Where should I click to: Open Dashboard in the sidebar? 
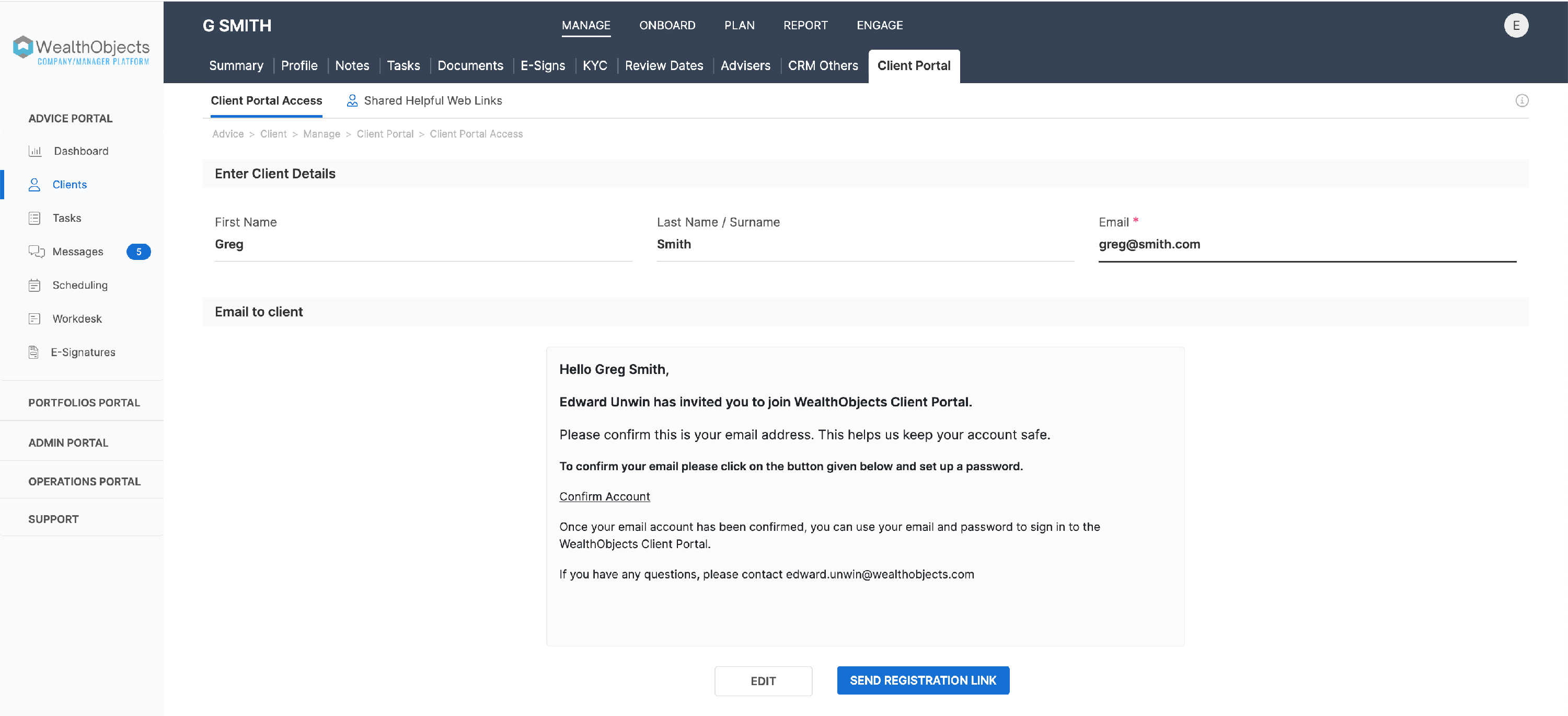(x=81, y=151)
